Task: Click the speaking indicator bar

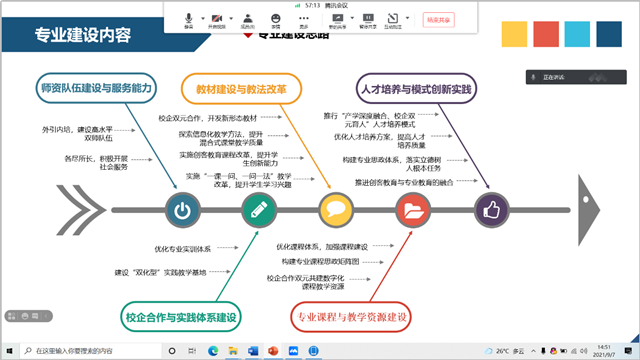Action: pyautogui.click(x=576, y=77)
